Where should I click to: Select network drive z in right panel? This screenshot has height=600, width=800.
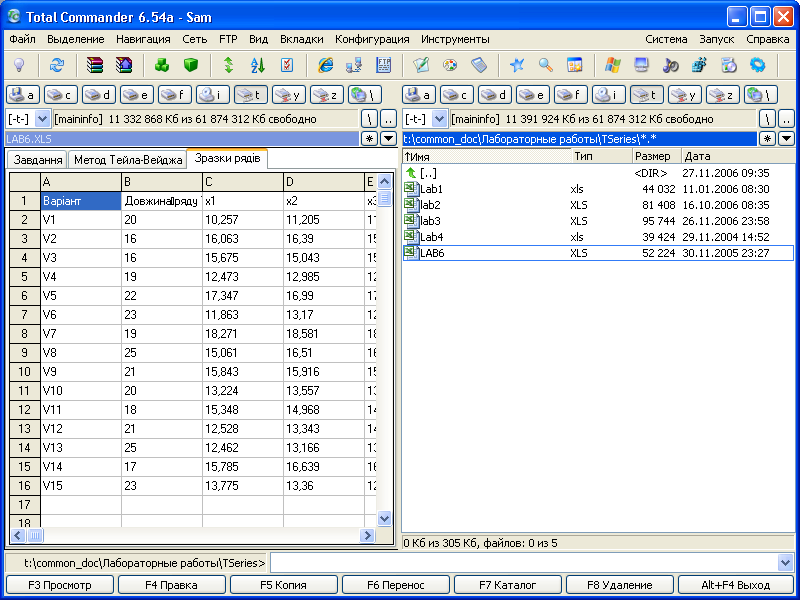click(722, 95)
